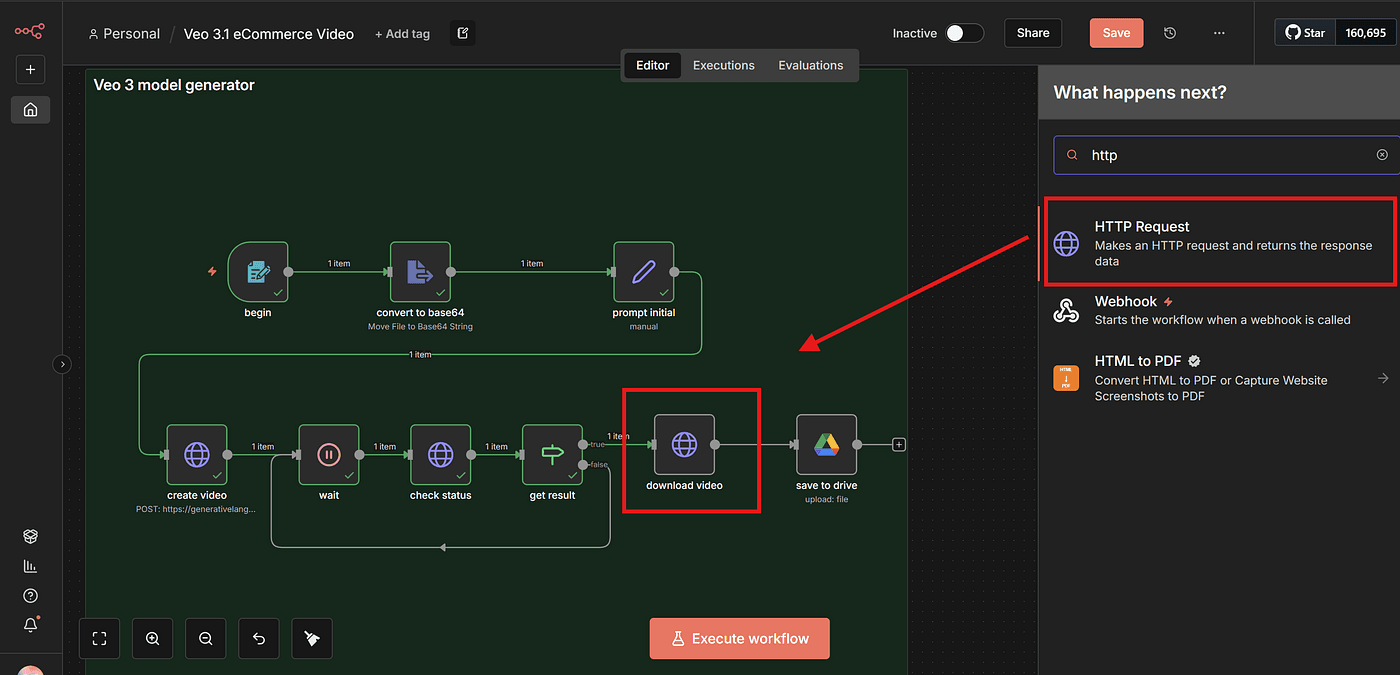This screenshot has height=675, width=1400.
Task: Zoom out of the workflow canvas
Action: [205, 638]
